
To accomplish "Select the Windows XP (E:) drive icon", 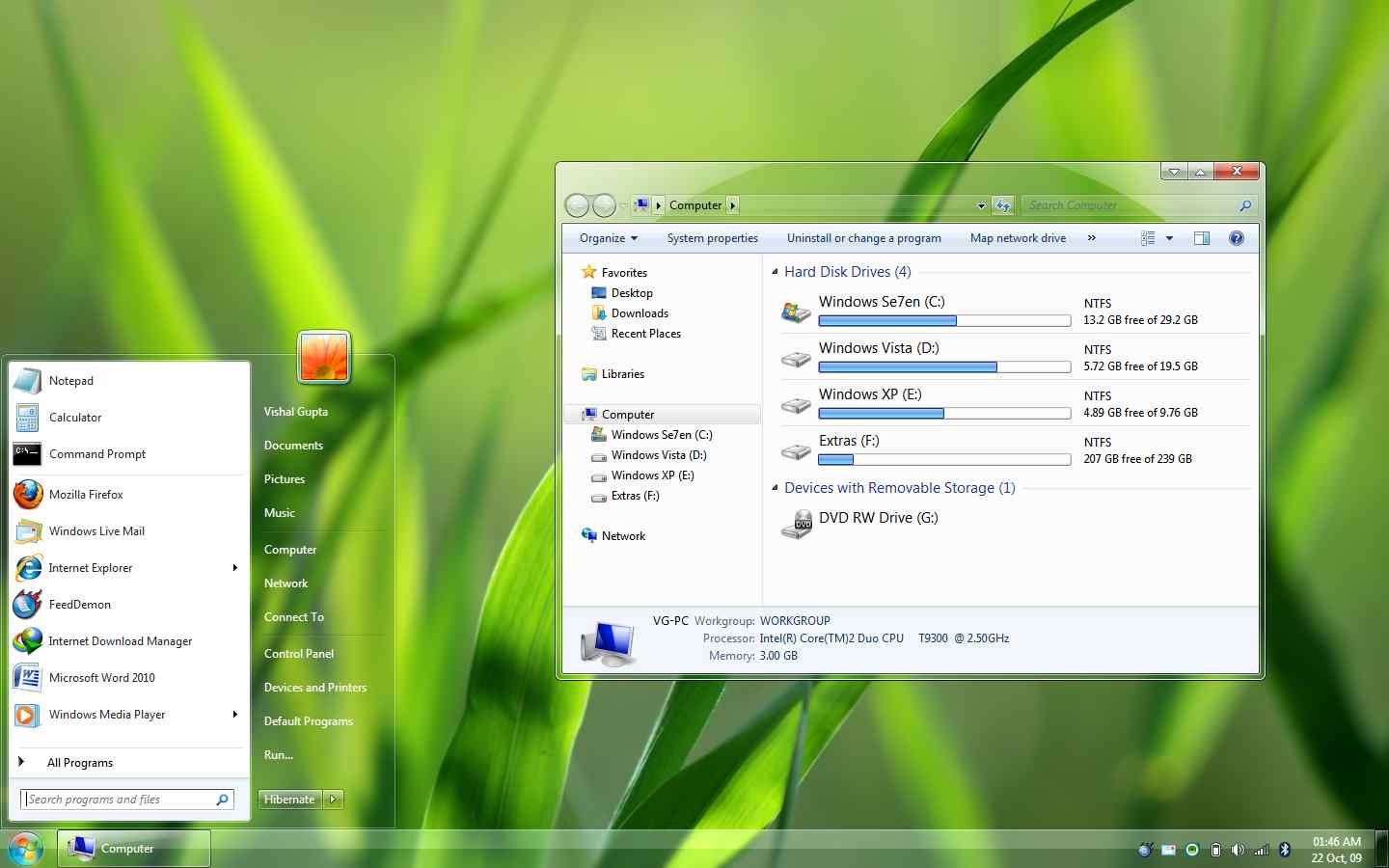I will 797,405.
